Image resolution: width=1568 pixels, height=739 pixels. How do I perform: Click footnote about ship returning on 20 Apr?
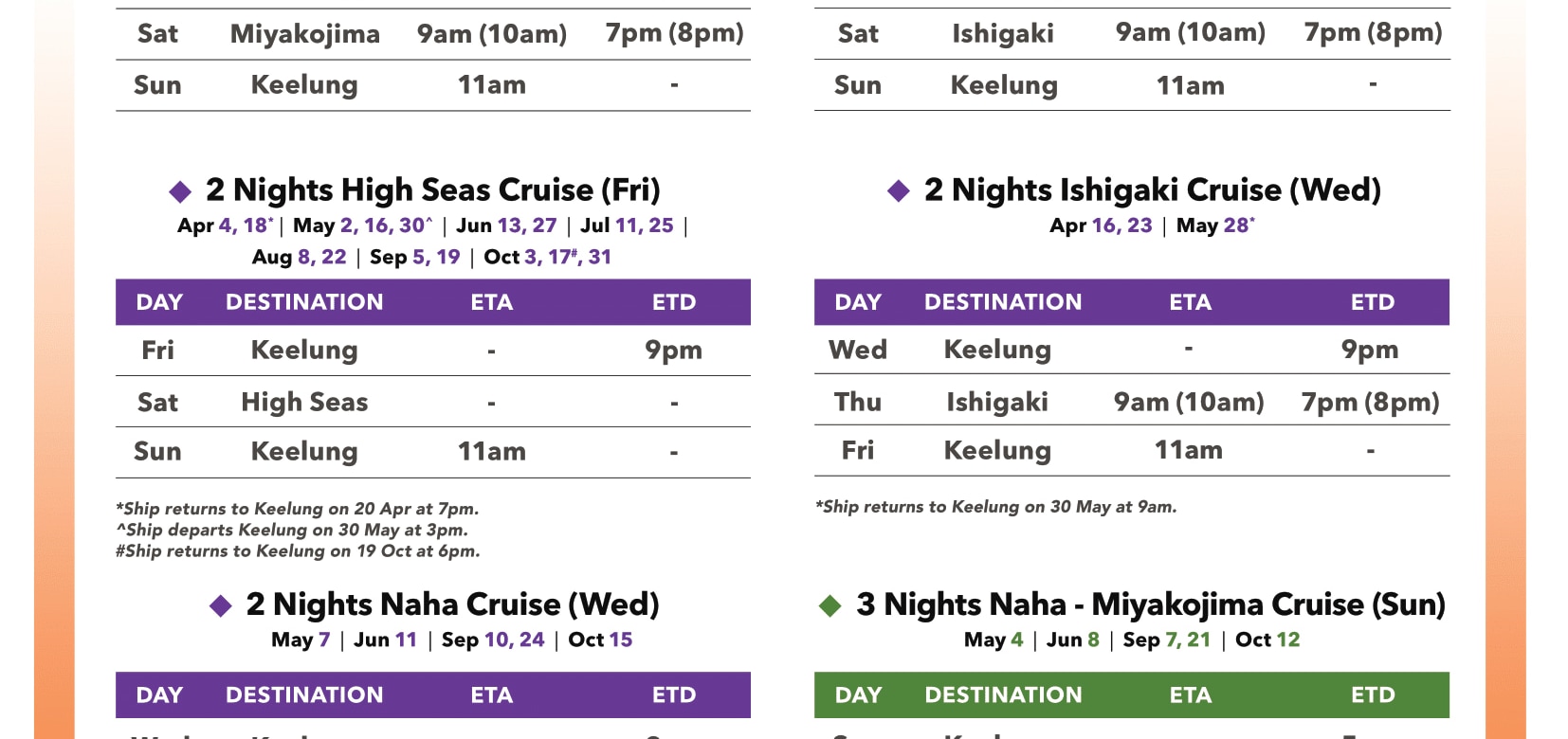click(298, 509)
